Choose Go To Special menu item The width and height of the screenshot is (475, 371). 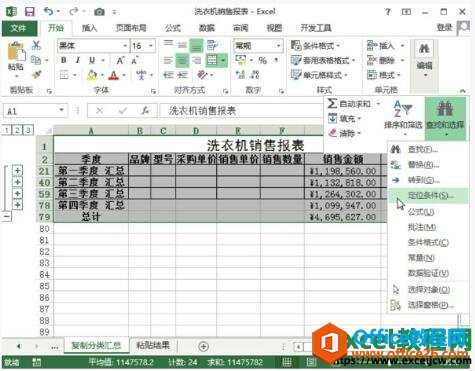pos(427,195)
